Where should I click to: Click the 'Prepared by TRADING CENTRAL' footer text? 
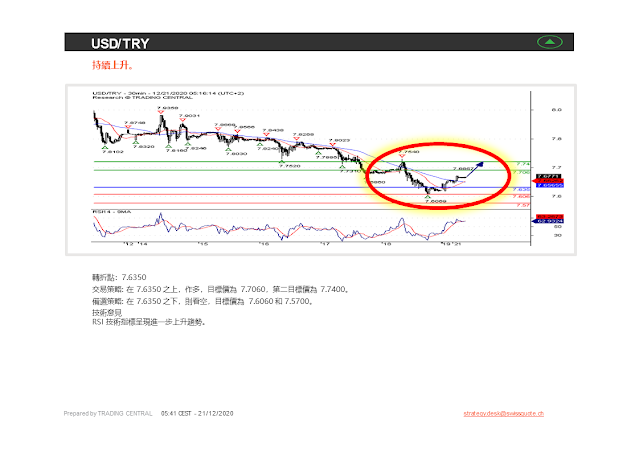pyautogui.click(x=108, y=414)
